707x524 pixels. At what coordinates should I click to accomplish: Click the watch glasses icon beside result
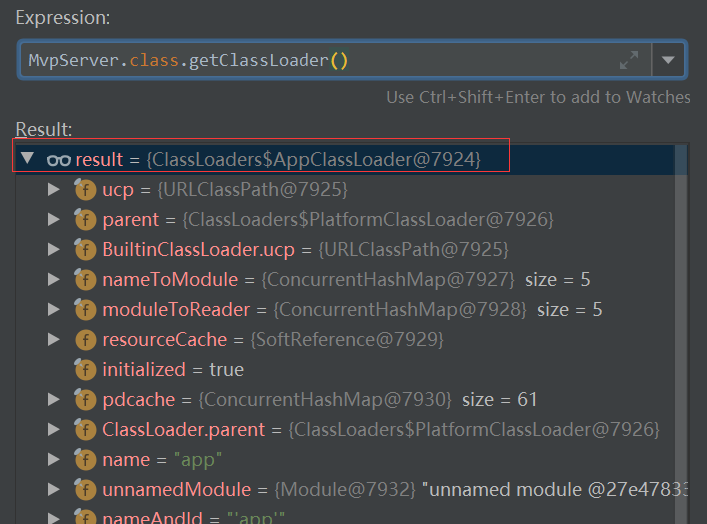click(x=58, y=159)
